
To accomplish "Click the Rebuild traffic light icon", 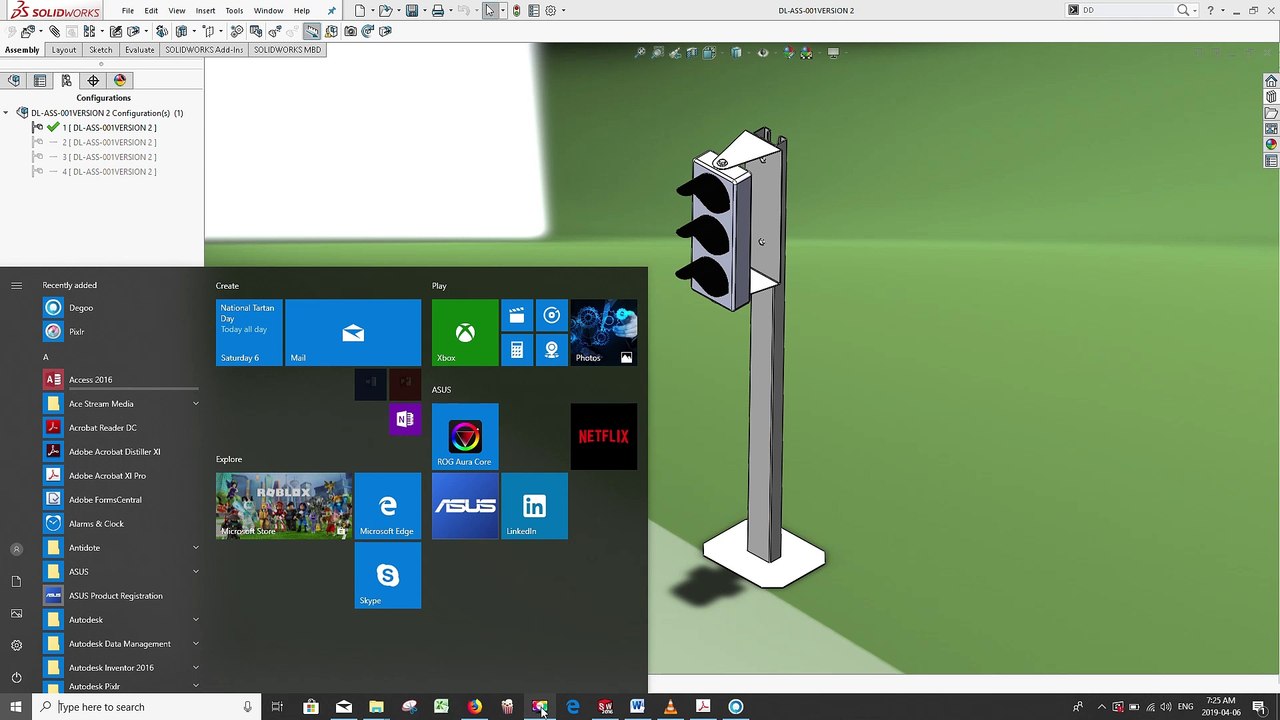I will (x=516, y=10).
